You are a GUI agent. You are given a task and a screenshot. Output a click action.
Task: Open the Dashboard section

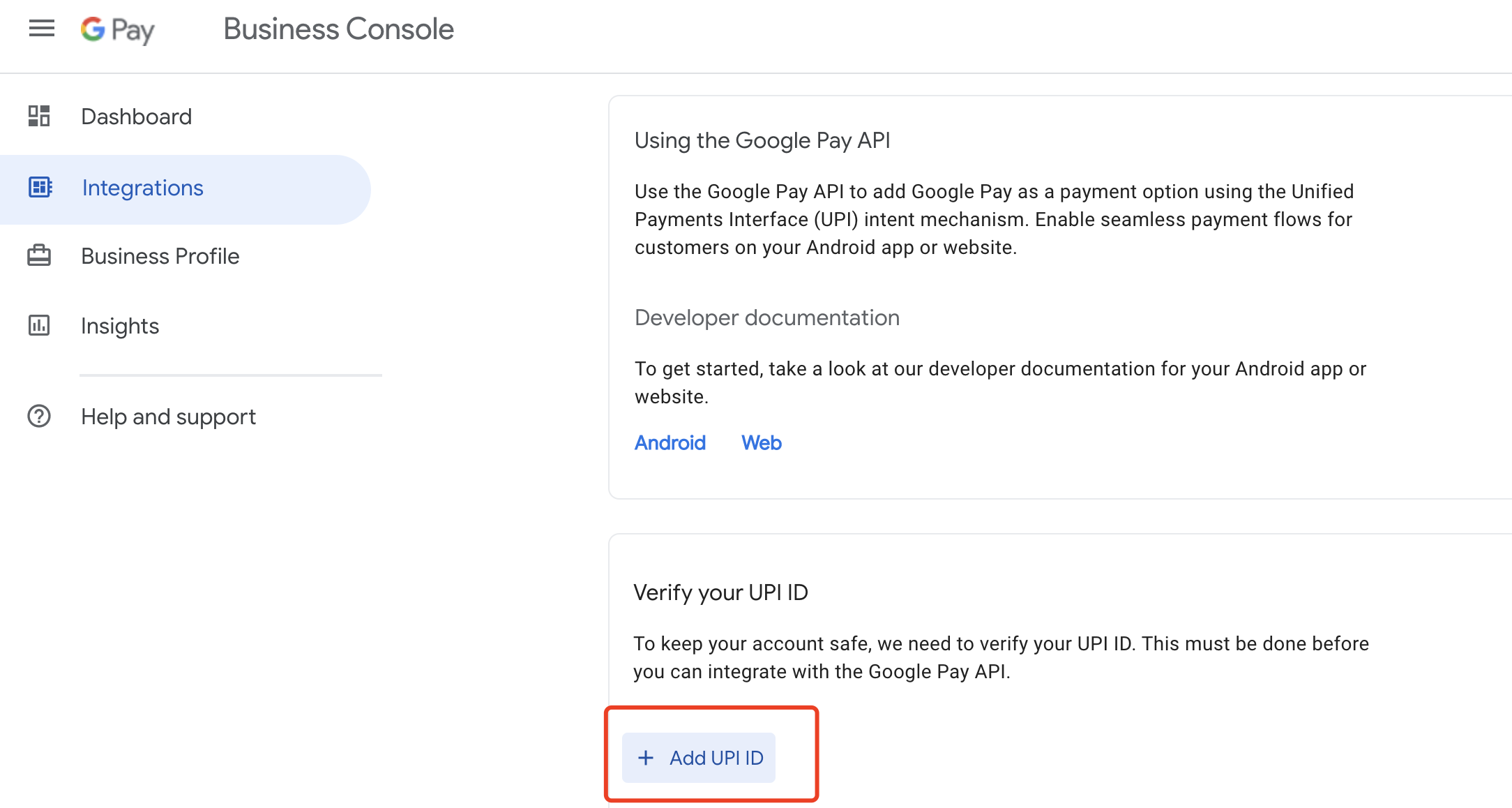[x=137, y=116]
